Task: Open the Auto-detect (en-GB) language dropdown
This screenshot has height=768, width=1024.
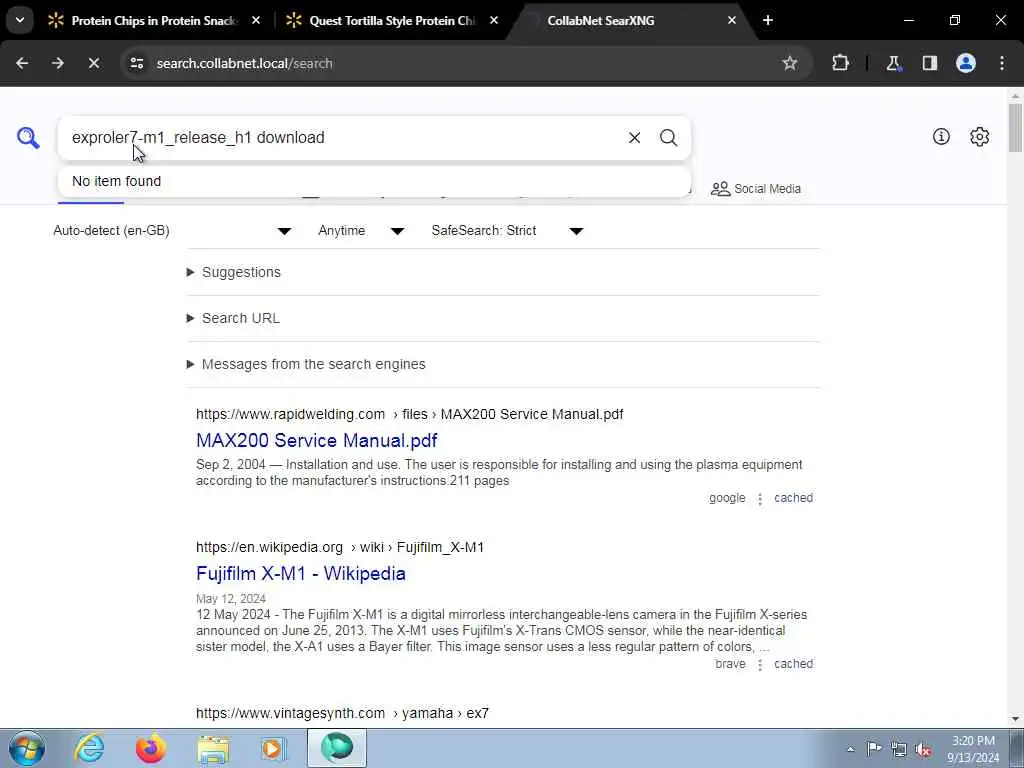Action: coord(172,231)
